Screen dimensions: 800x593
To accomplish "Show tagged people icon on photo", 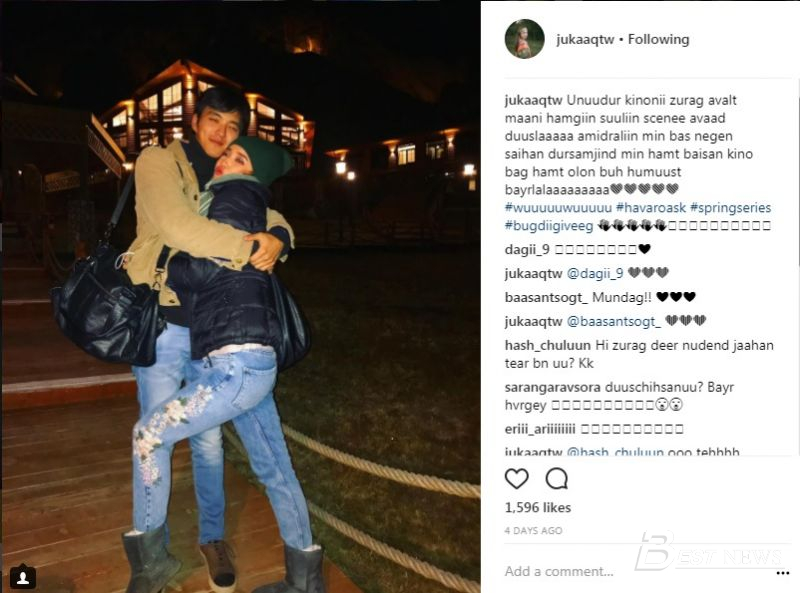I will click(x=23, y=577).
